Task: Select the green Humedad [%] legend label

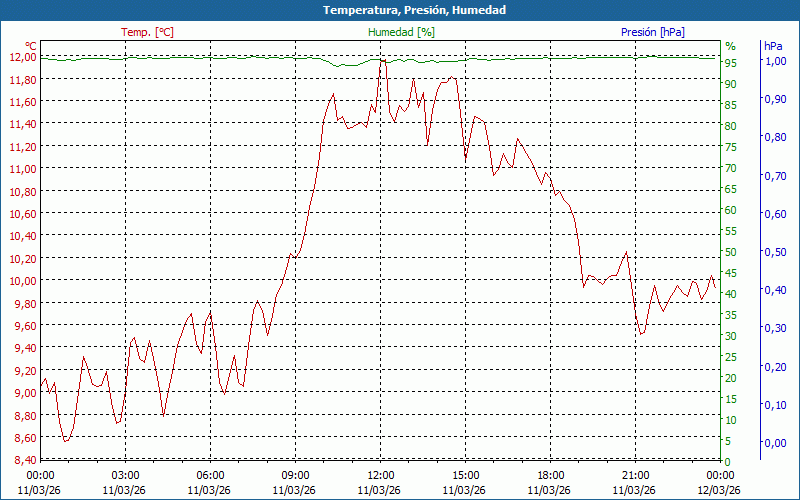Action: [401, 32]
